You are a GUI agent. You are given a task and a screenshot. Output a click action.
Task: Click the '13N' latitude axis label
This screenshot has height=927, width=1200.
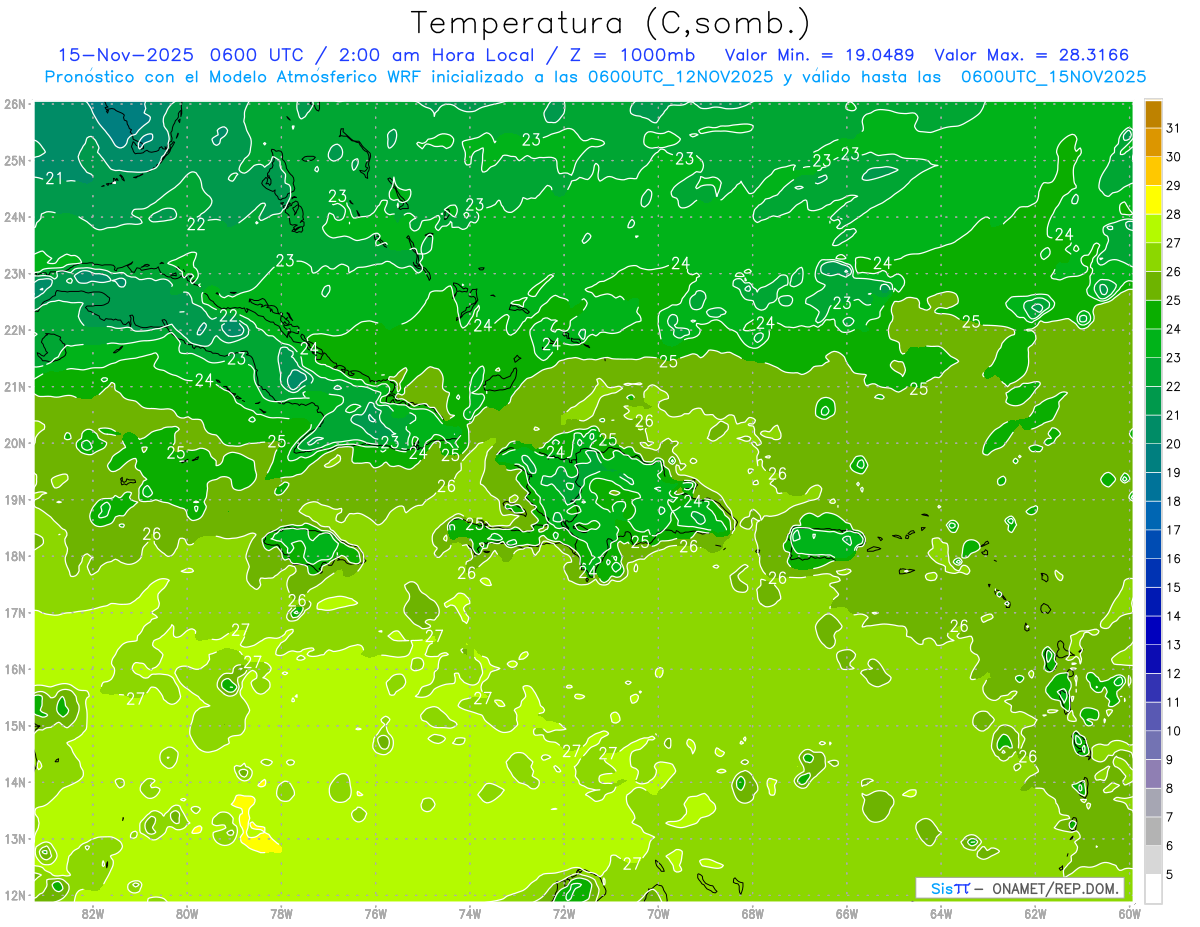click(x=15, y=838)
